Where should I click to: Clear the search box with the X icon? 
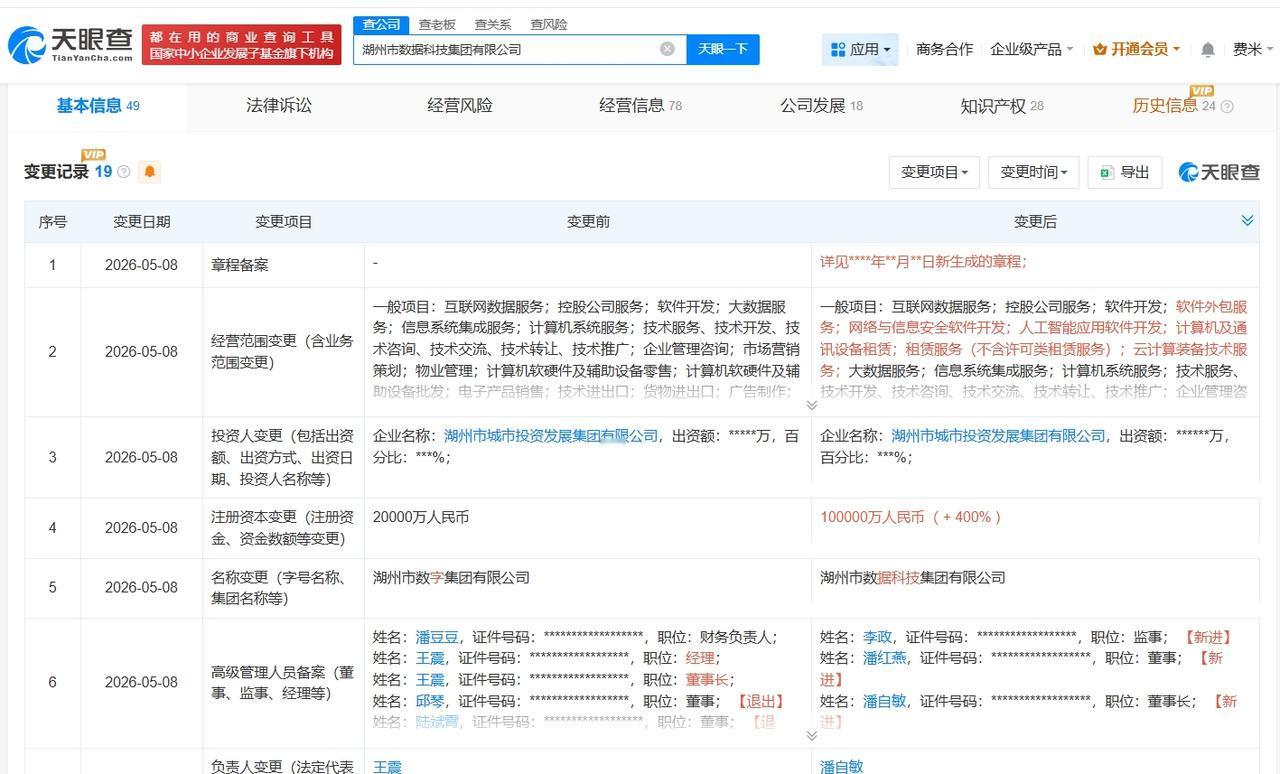coord(667,49)
